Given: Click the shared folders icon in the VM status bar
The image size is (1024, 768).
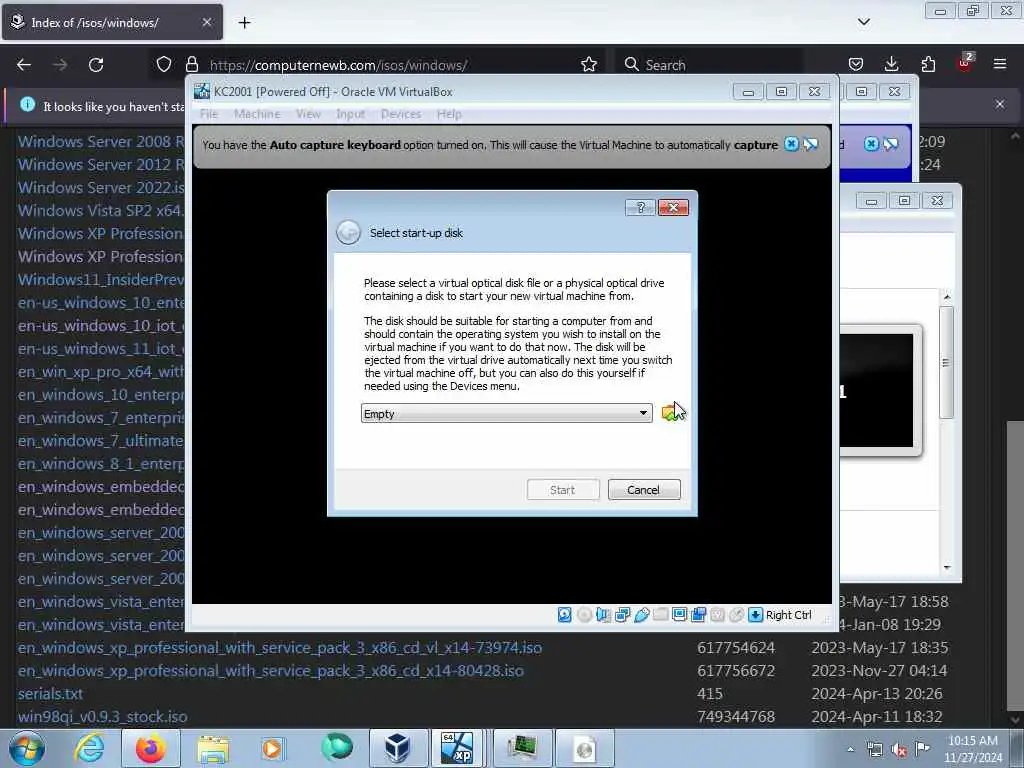Looking at the screenshot, I should pos(660,615).
